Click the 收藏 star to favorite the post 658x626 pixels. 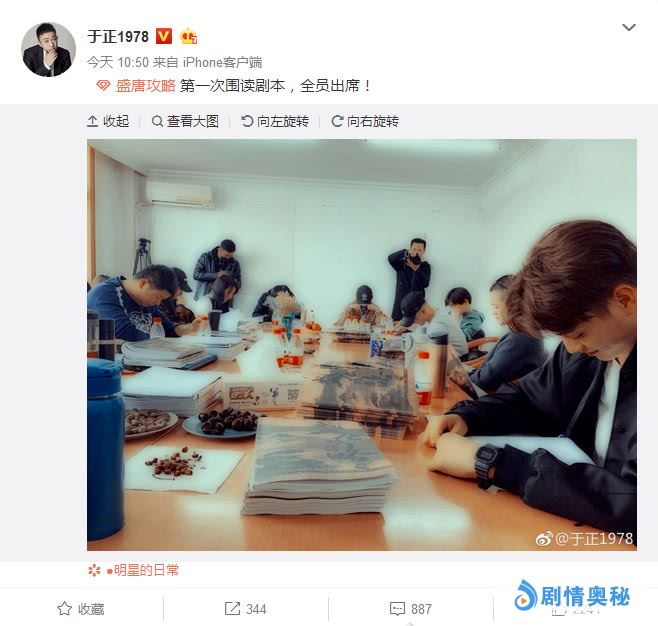coord(81,609)
